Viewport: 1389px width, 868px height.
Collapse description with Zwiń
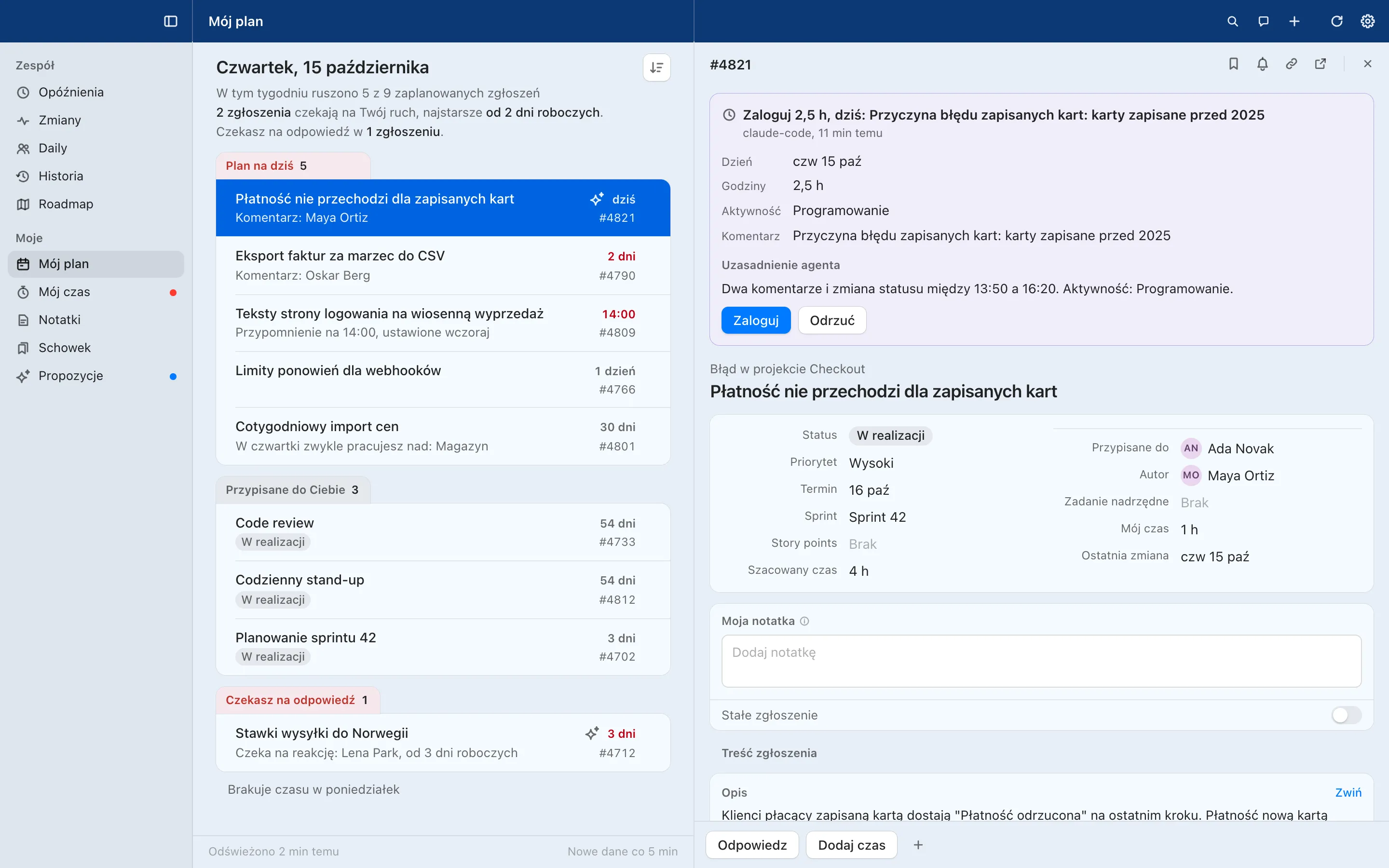1348,793
